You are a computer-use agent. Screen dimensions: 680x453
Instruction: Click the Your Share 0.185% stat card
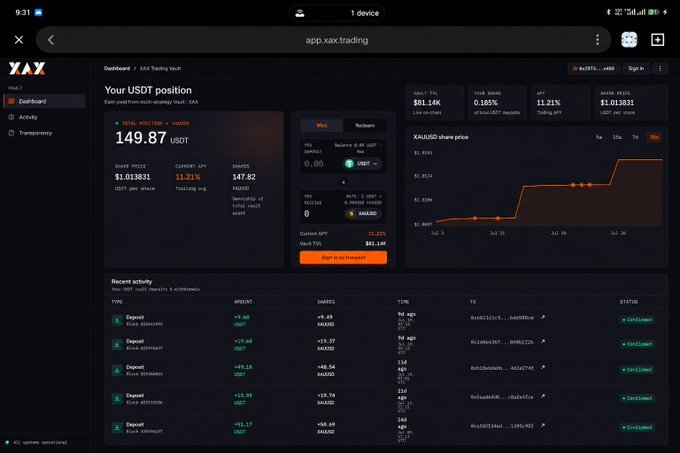497,103
